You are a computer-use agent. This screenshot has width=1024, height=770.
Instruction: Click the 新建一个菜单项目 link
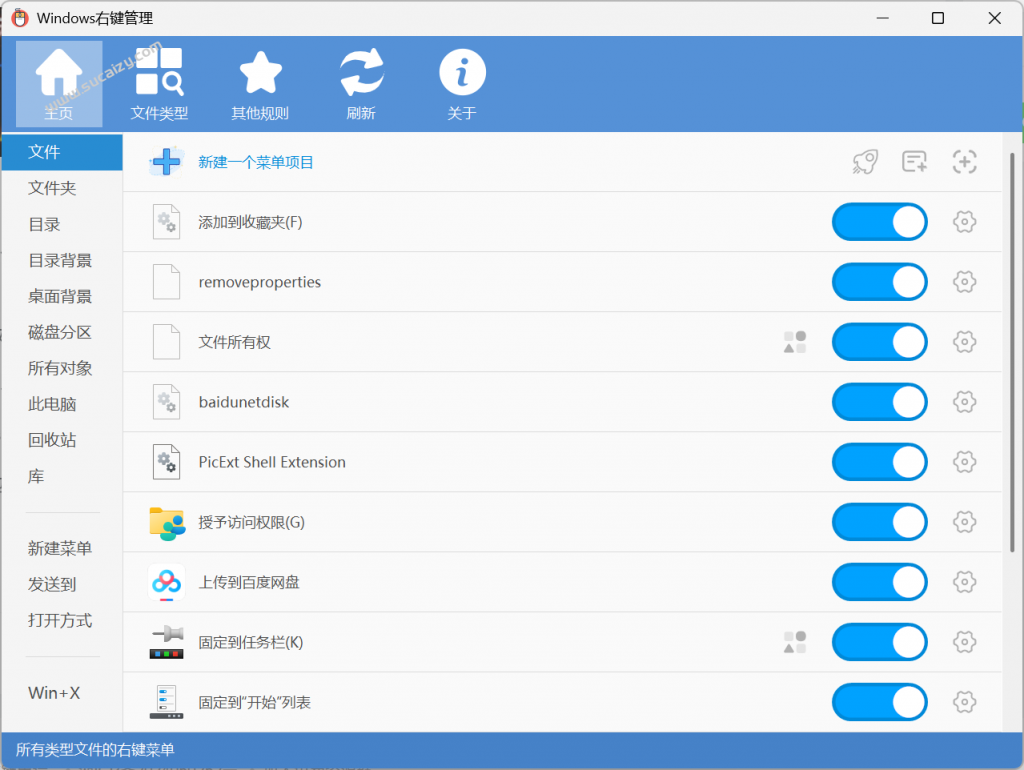coord(256,162)
